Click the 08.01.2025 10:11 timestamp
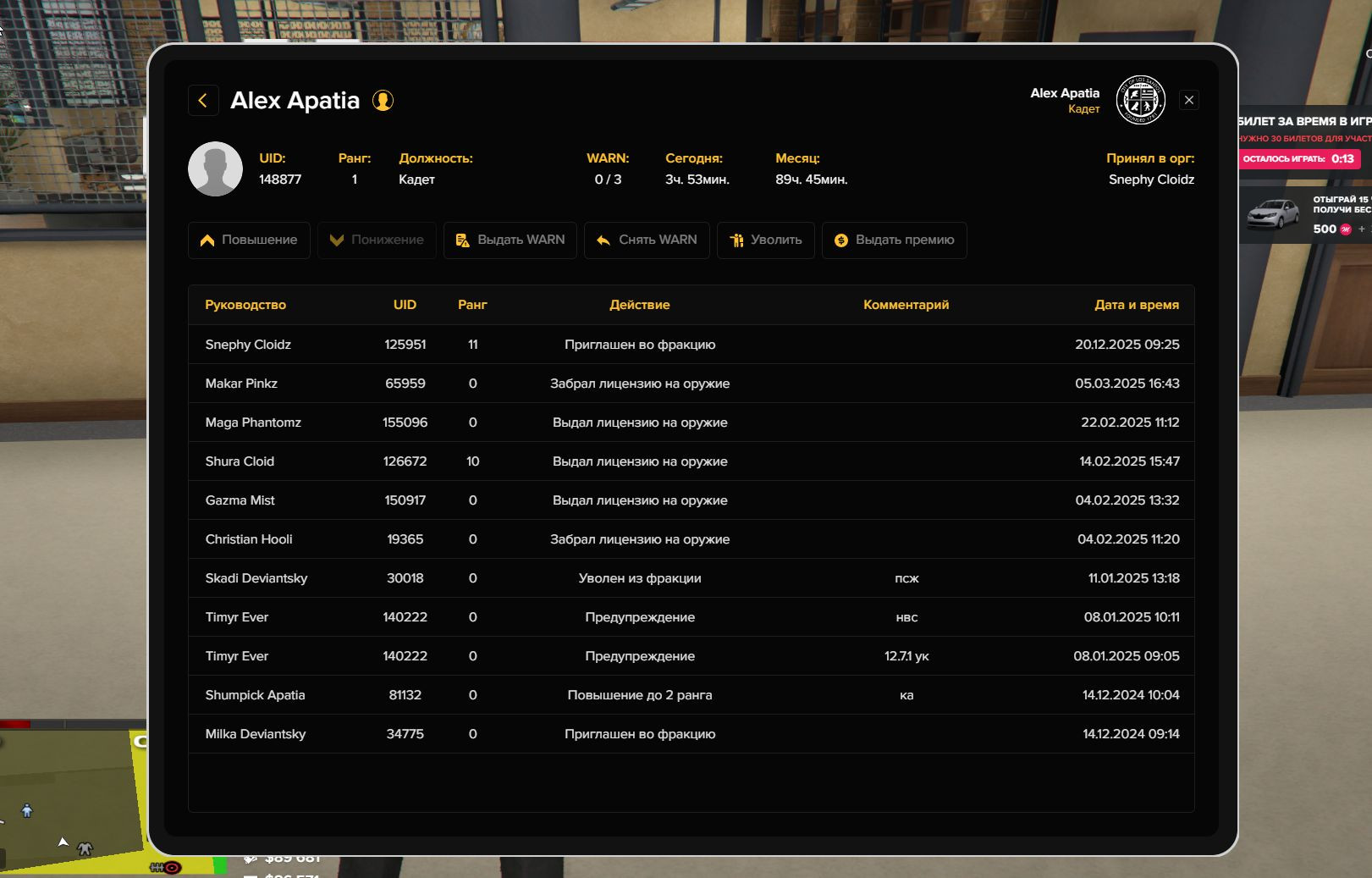Image resolution: width=1372 pixels, height=878 pixels. click(x=1132, y=617)
